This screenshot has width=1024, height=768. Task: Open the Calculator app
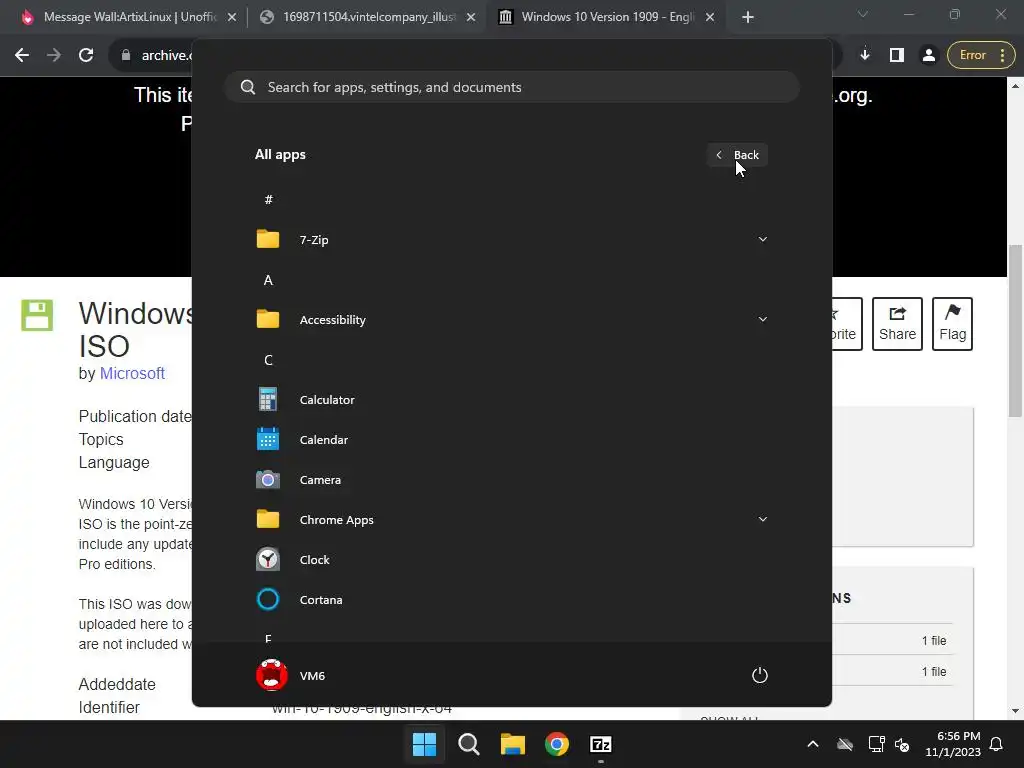click(x=511, y=400)
